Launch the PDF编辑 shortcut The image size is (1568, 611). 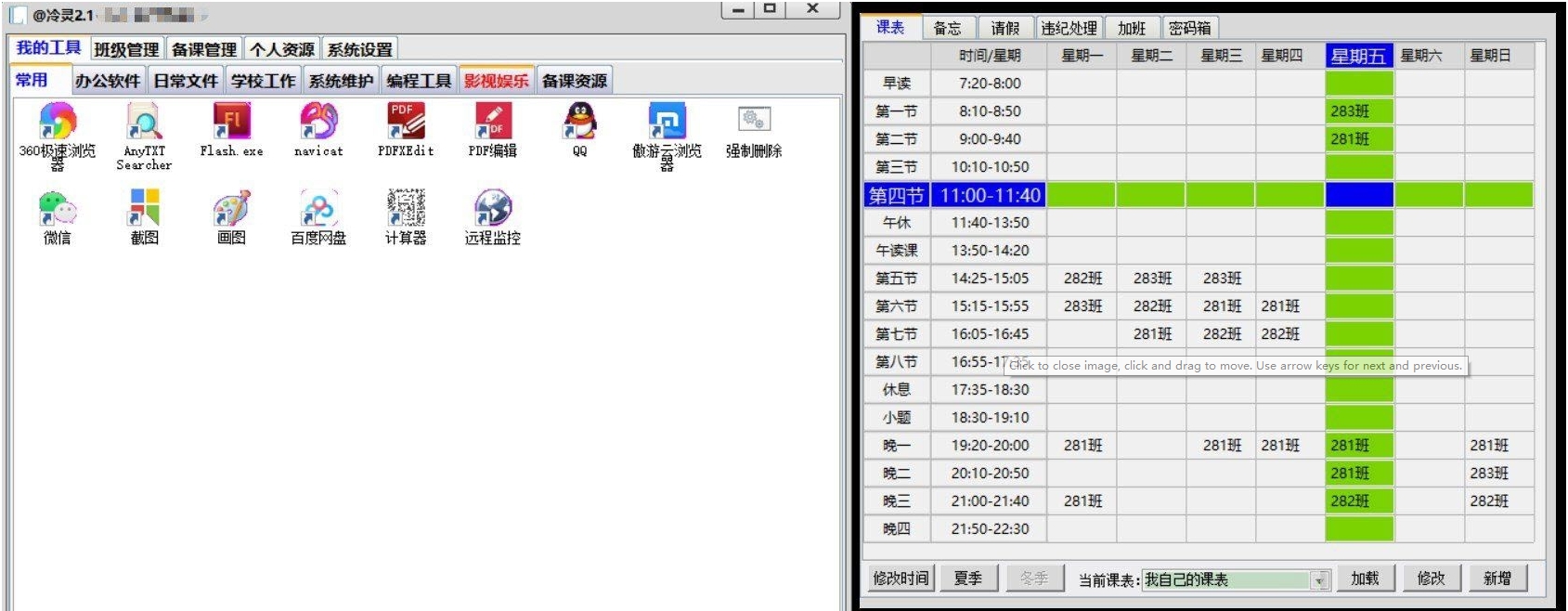pos(493,130)
